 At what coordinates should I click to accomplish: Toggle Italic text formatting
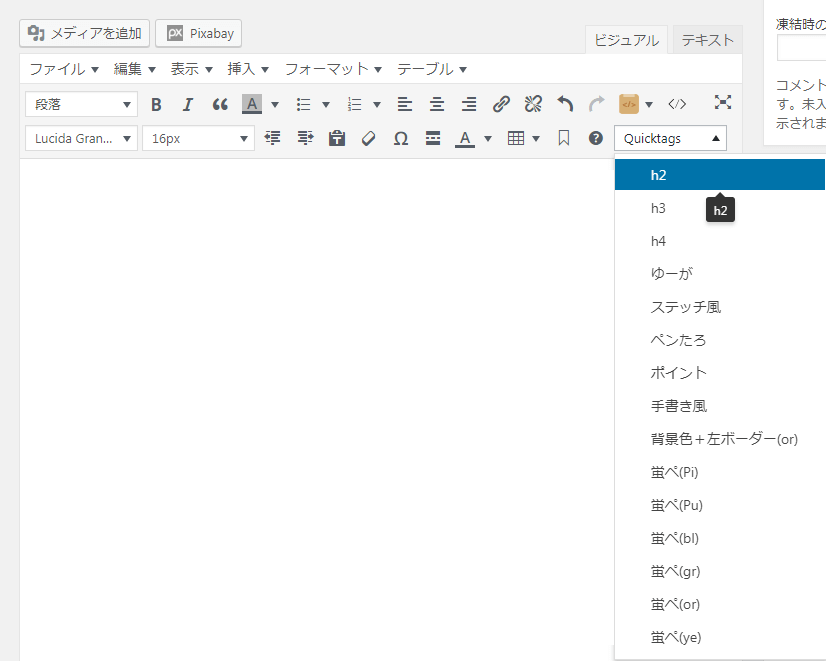tap(188, 104)
